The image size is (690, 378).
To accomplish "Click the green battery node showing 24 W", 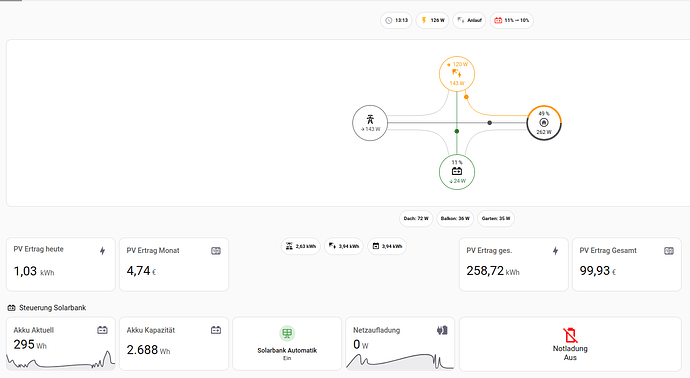I will point(457,172).
